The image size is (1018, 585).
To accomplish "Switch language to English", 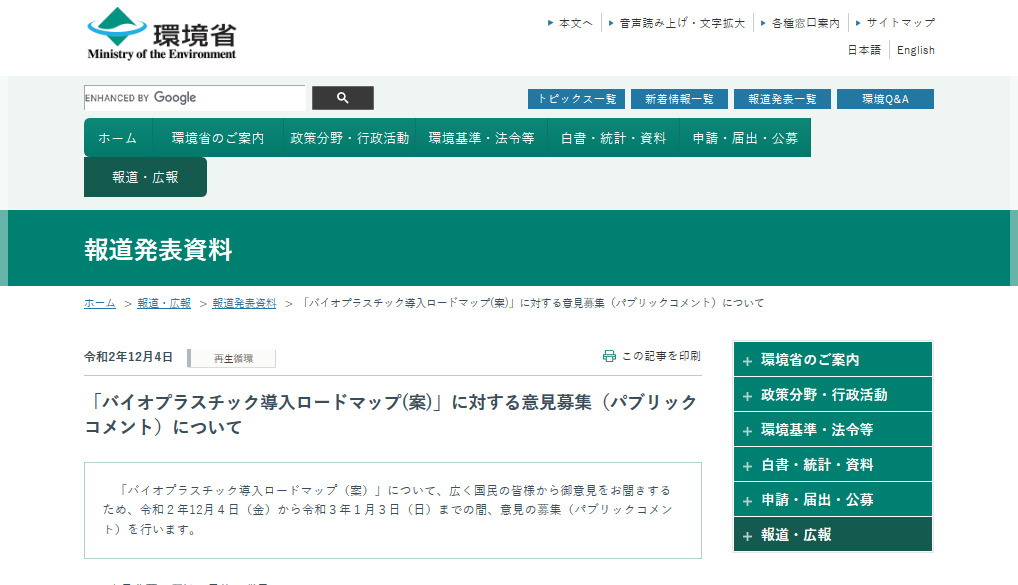I will (x=915, y=50).
